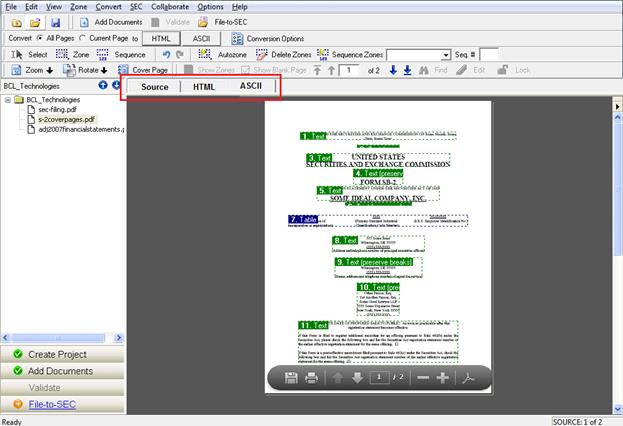The height and width of the screenshot is (426, 623).
Task: Select zone 11 Text label
Action: [x=313, y=325]
